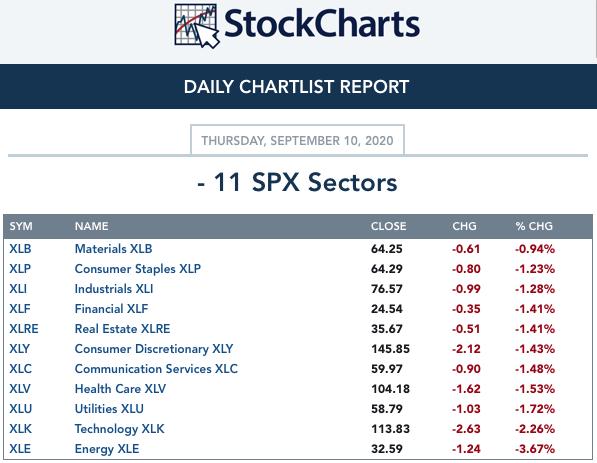Viewport: 597px width, 463px height.
Task: Open the XLF symbol link
Action: pyautogui.click(x=20, y=309)
